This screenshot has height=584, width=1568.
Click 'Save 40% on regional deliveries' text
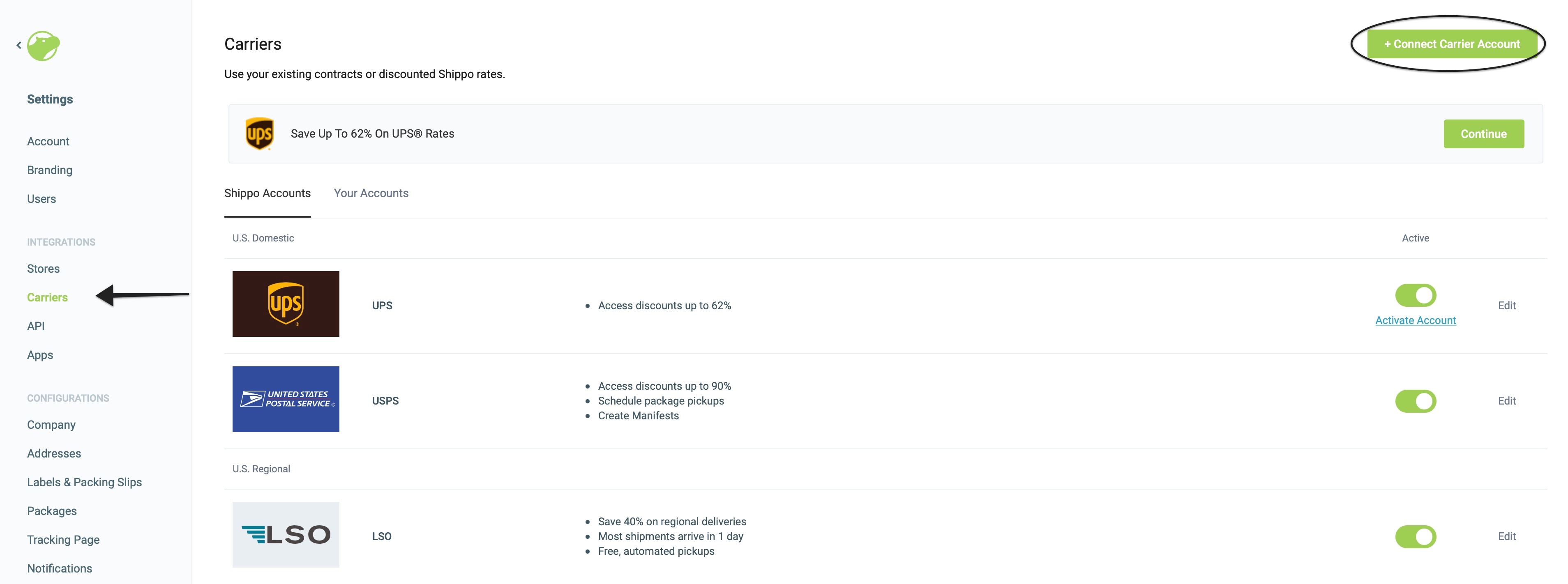pyautogui.click(x=672, y=521)
